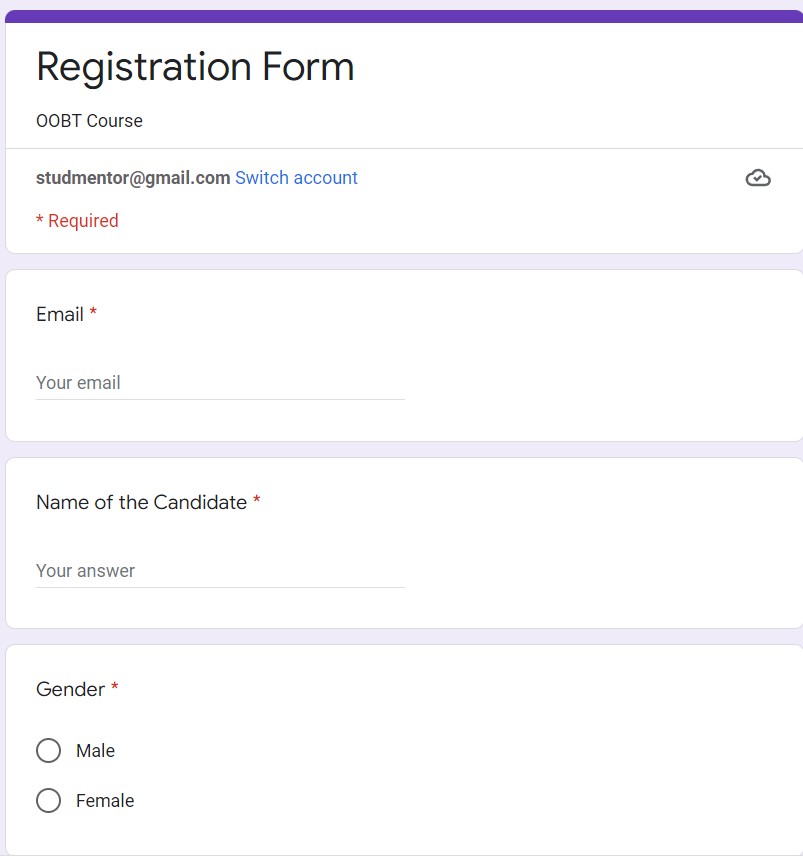Click the cloud draft-saved icon
Image resolution: width=803 pixels, height=858 pixels.
[x=758, y=178]
